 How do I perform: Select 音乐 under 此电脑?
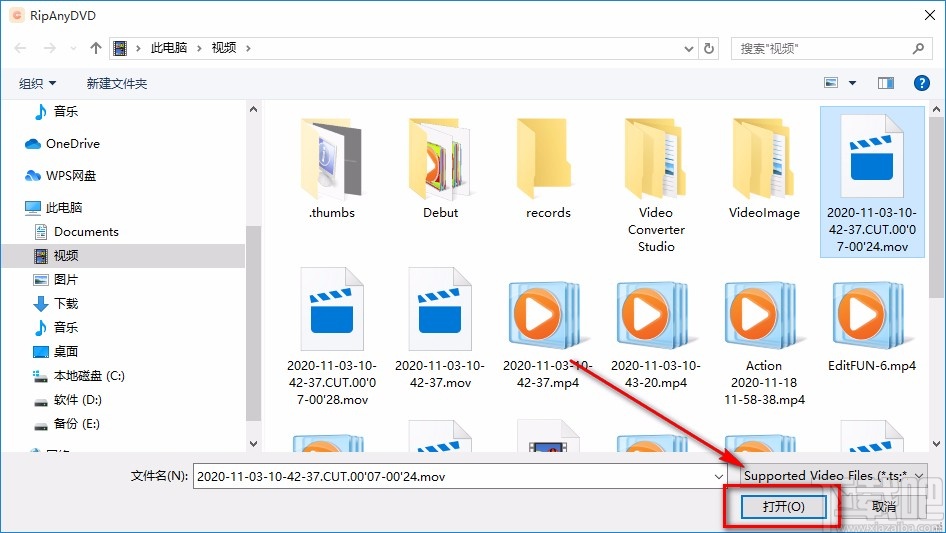coord(56,328)
